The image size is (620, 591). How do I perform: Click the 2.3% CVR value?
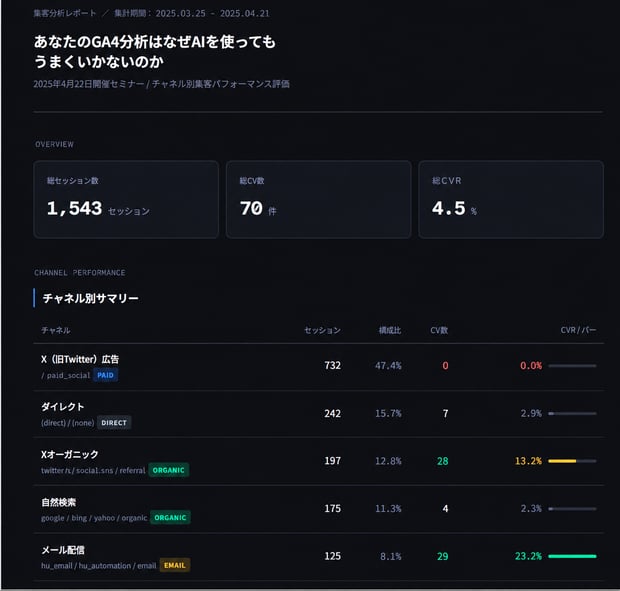tap(531, 508)
